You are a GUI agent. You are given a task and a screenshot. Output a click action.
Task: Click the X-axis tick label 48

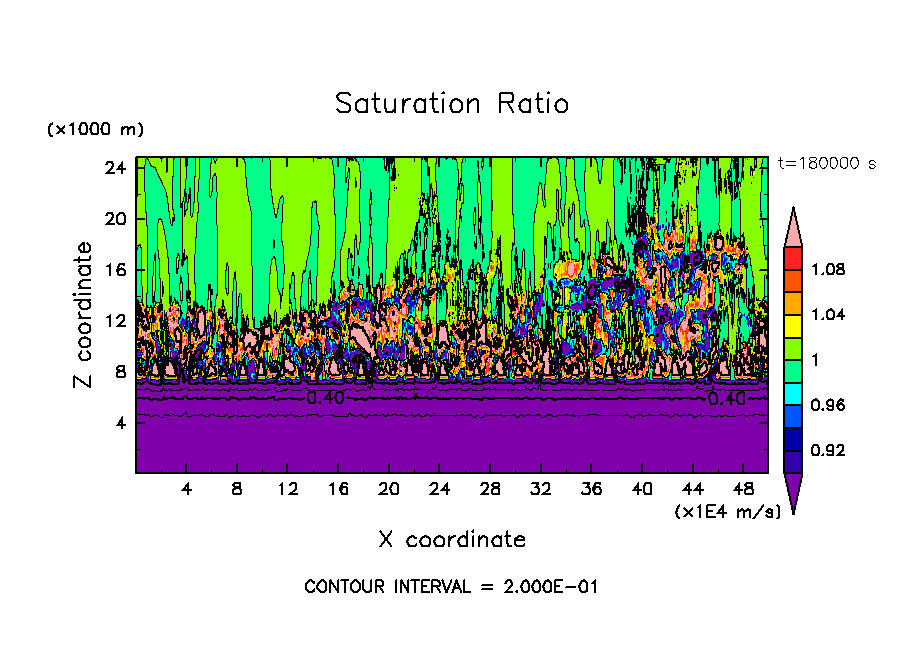743,490
